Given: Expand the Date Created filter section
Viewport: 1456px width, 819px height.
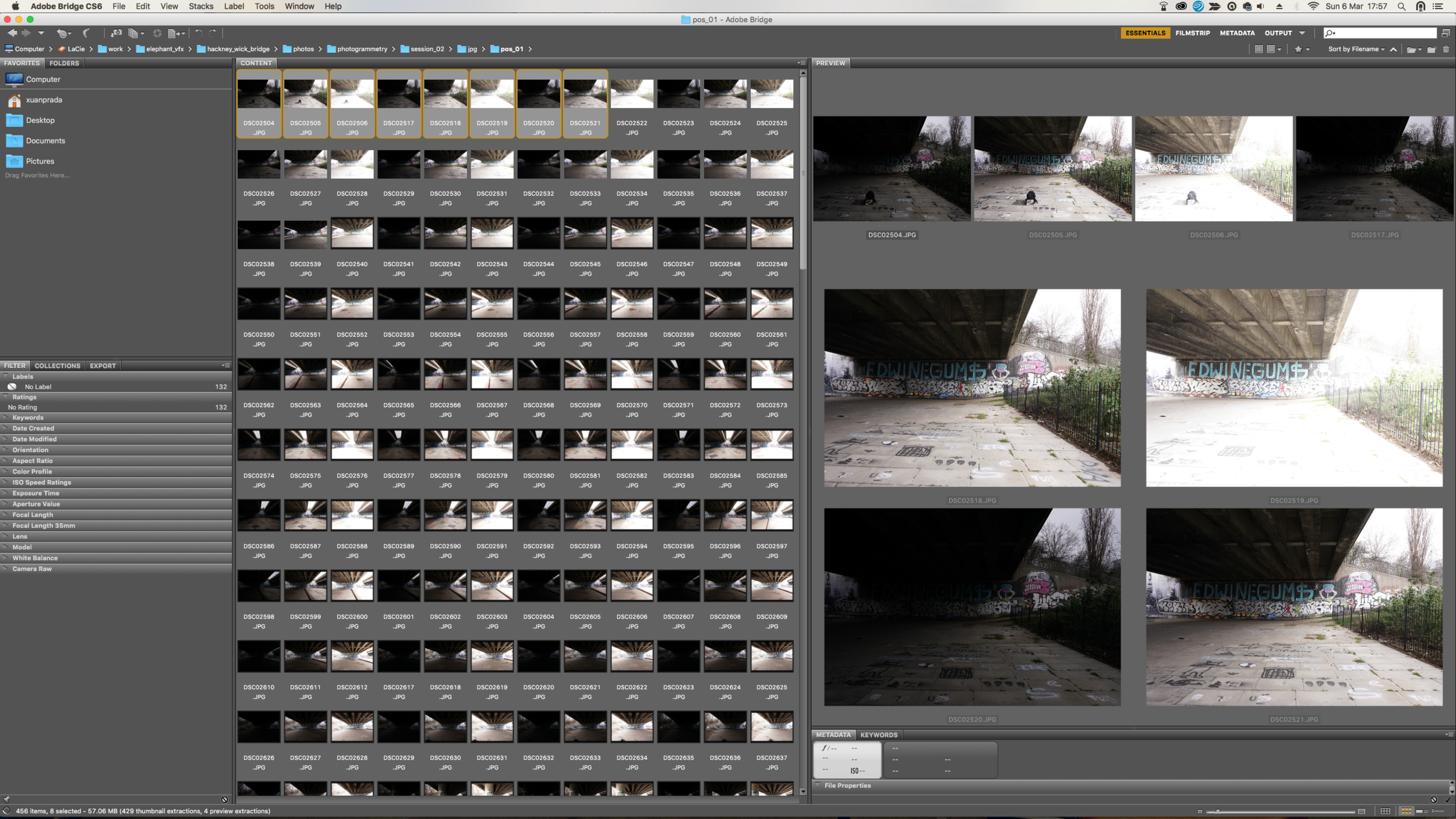Looking at the screenshot, I should 116,428.
